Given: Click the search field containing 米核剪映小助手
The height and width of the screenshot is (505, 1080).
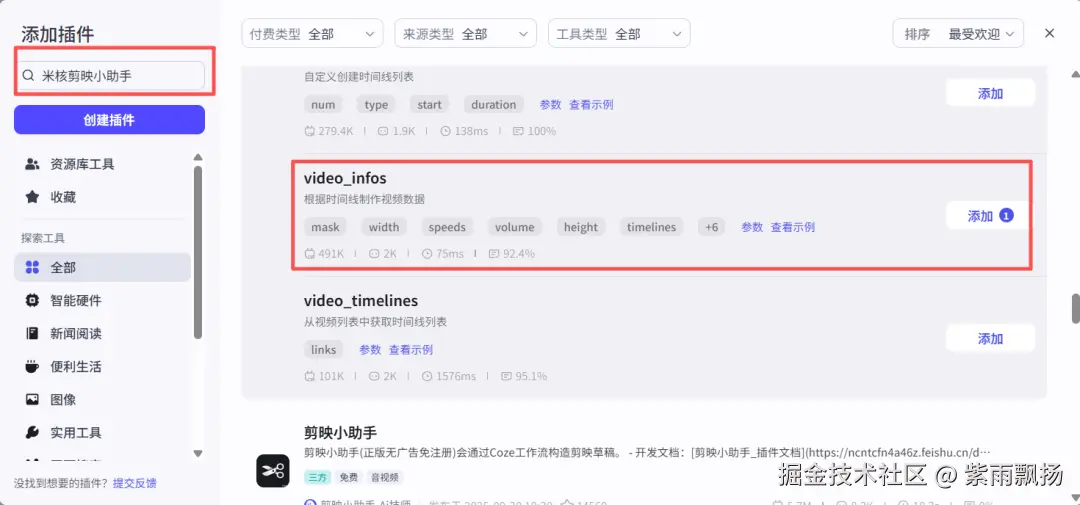Looking at the screenshot, I should click(x=110, y=76).
